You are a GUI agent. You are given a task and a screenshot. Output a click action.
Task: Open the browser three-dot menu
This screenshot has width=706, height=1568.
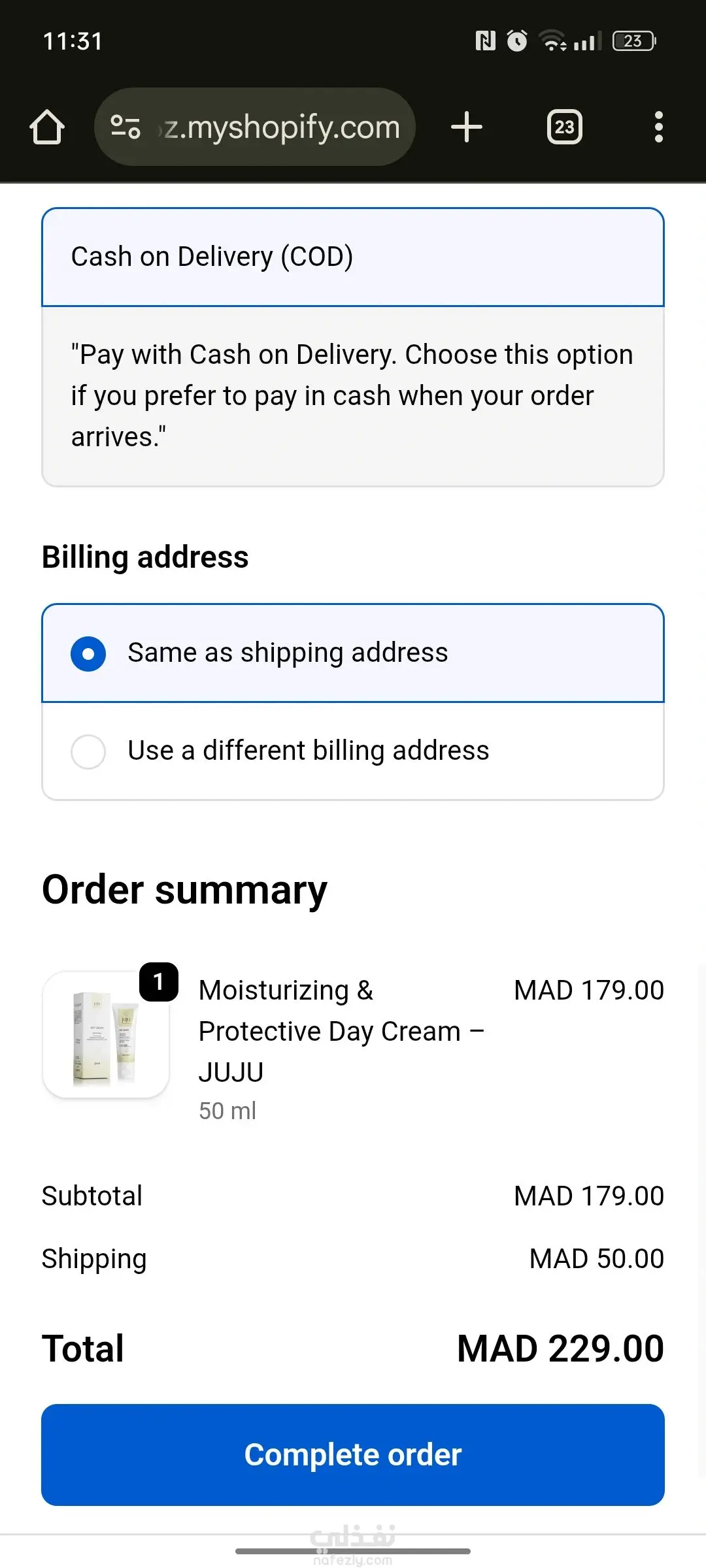click(658, 127)
